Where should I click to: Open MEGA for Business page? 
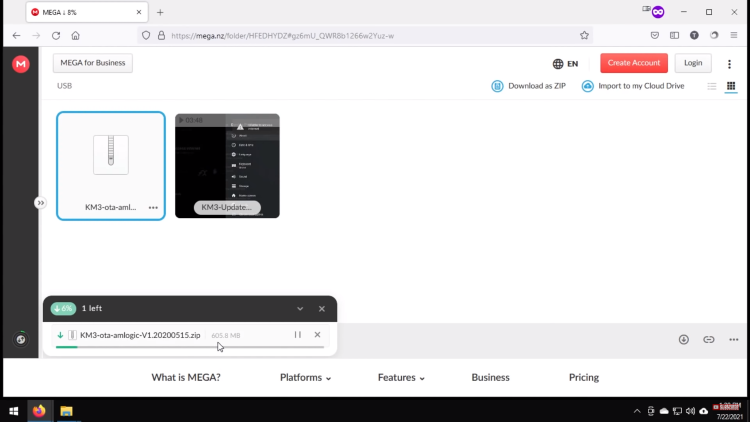click(x=93, y=63)
